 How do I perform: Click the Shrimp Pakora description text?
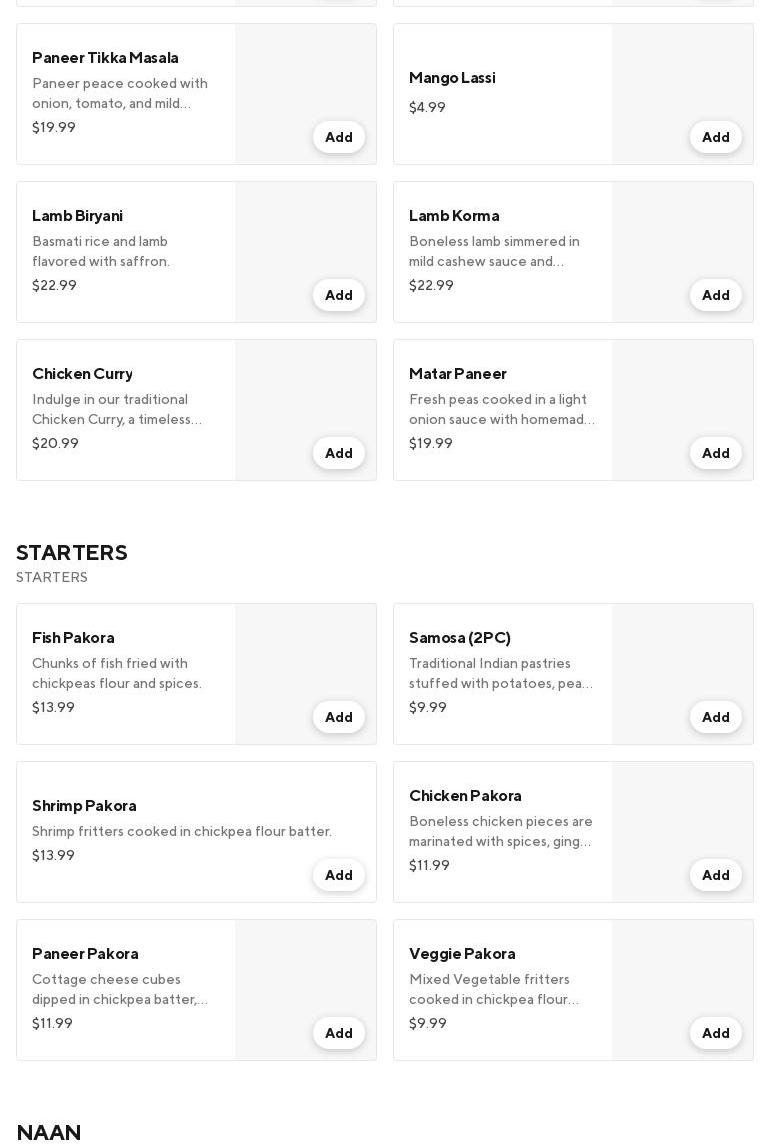click(x=182, y=831)
